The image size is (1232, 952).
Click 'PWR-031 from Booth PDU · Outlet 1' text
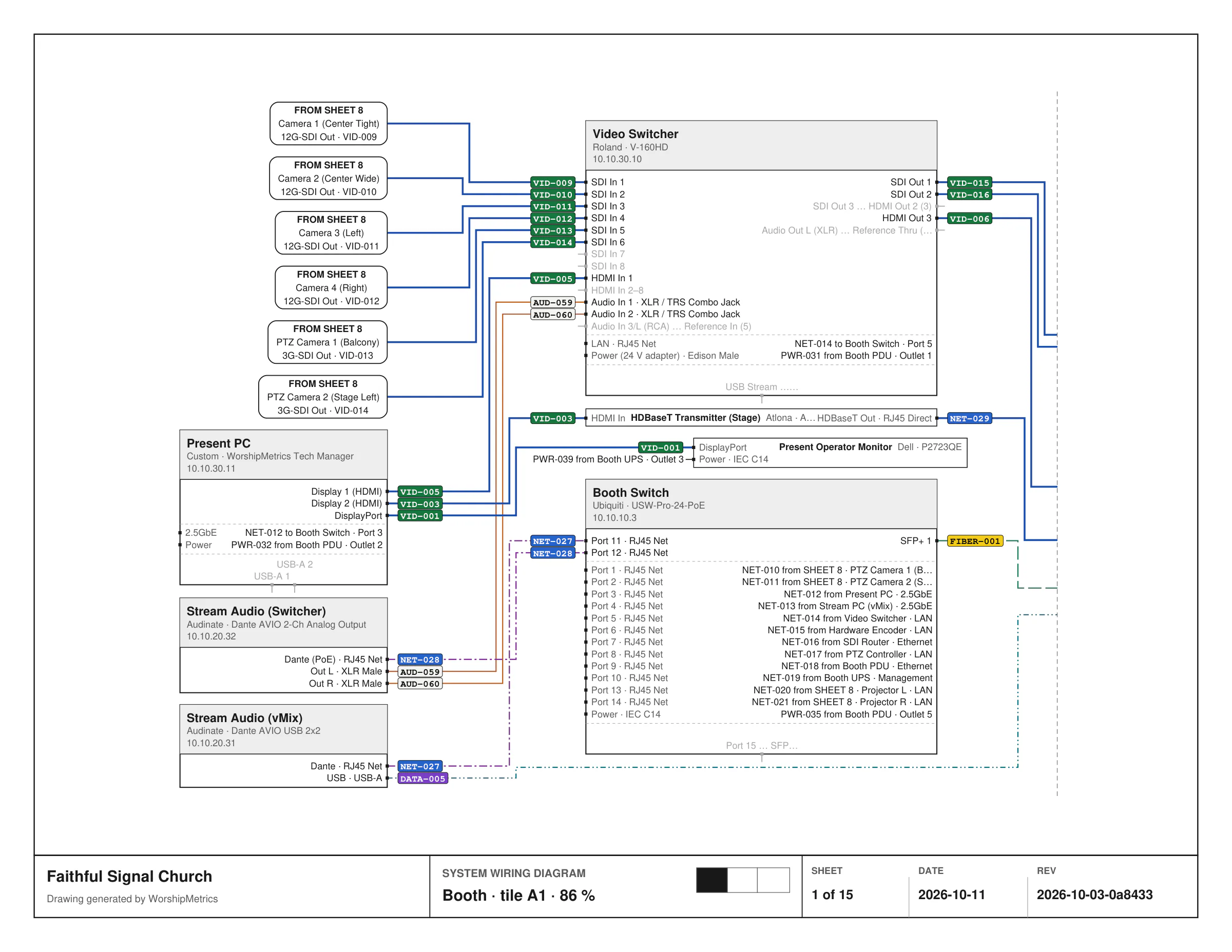click(856, 356)
